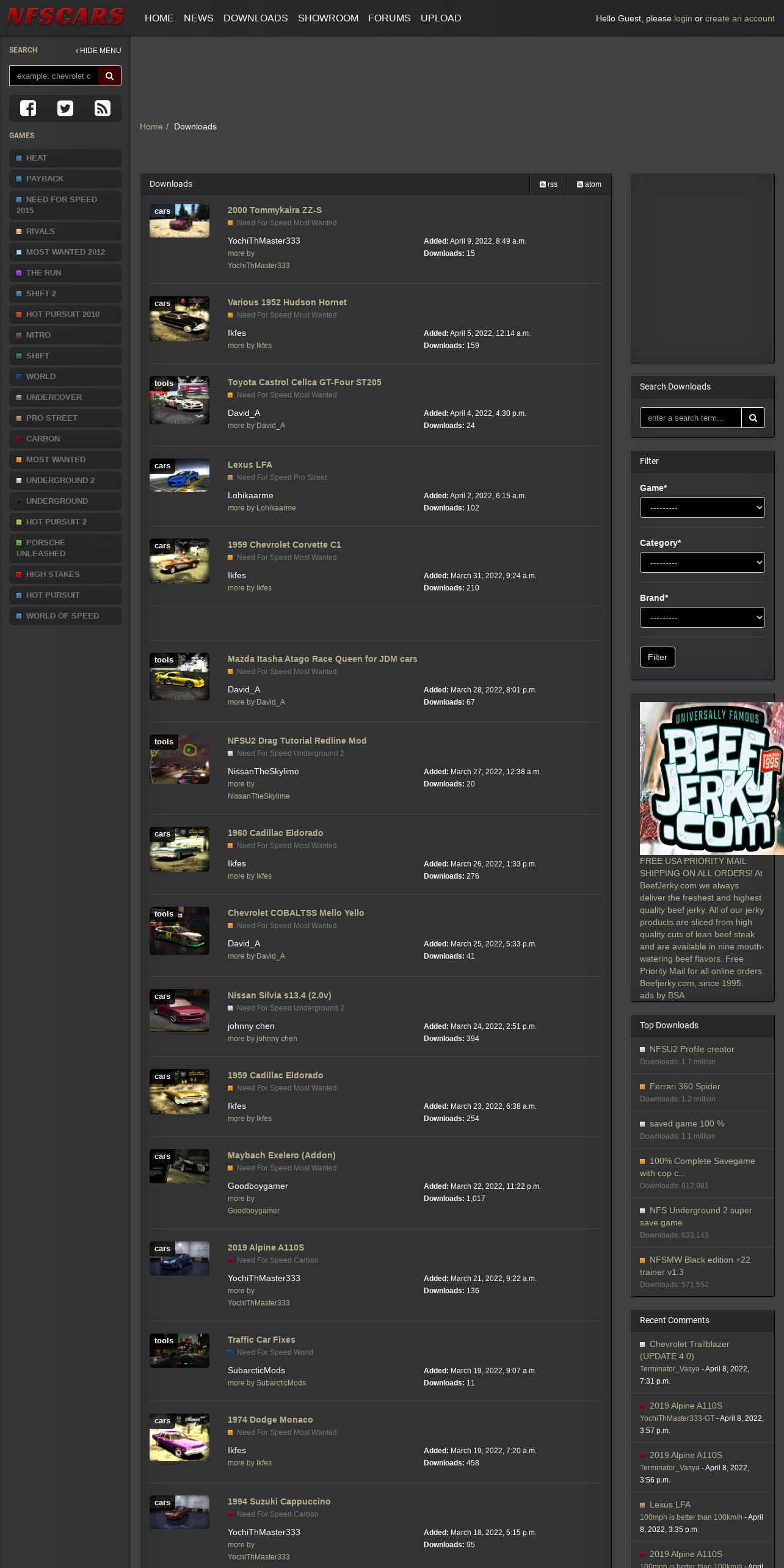Open the Showroom menu item
784x1568 pixels.
(x=328, y=18)
